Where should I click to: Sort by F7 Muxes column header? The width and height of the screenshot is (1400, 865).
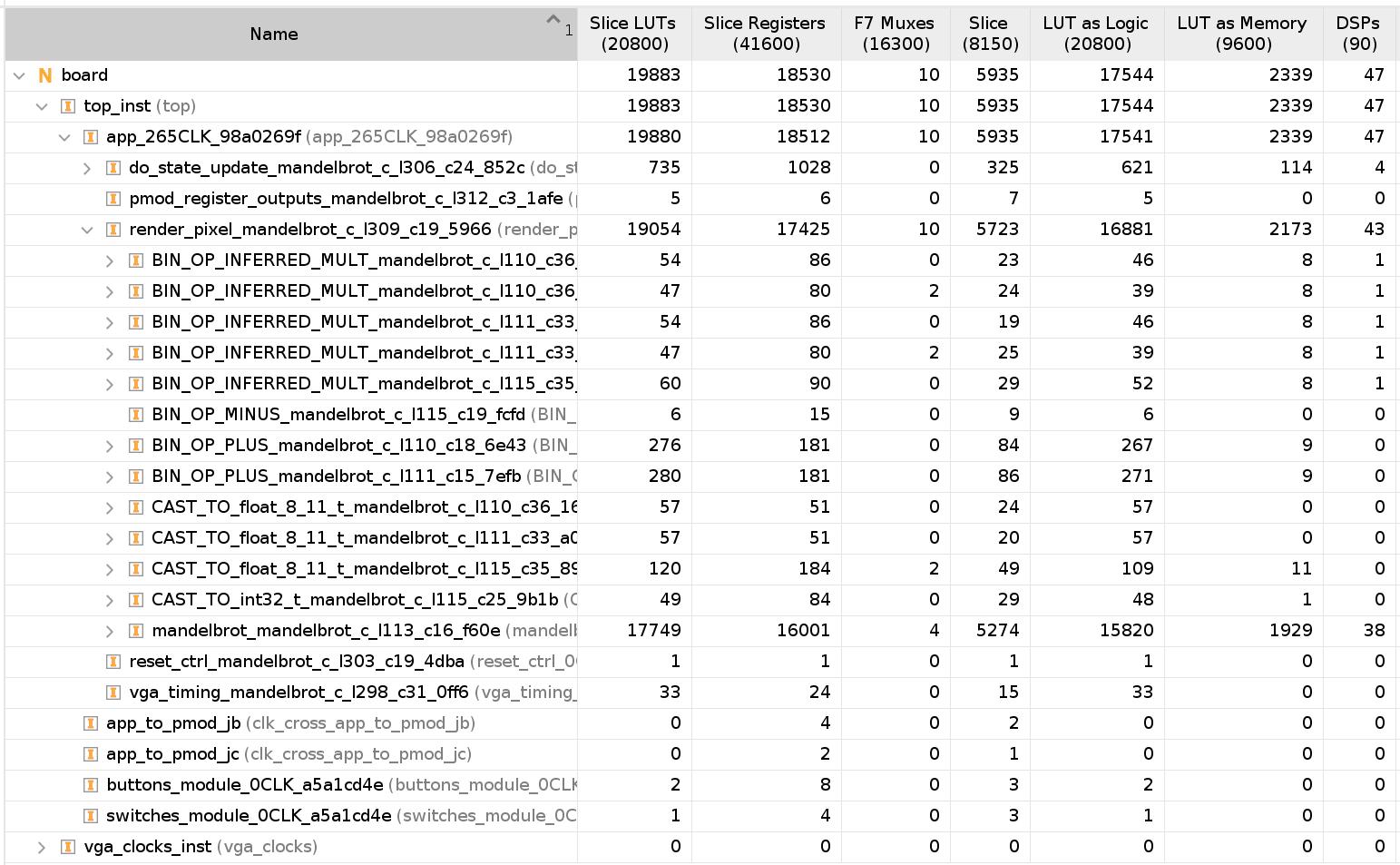[x=895, y=34]
